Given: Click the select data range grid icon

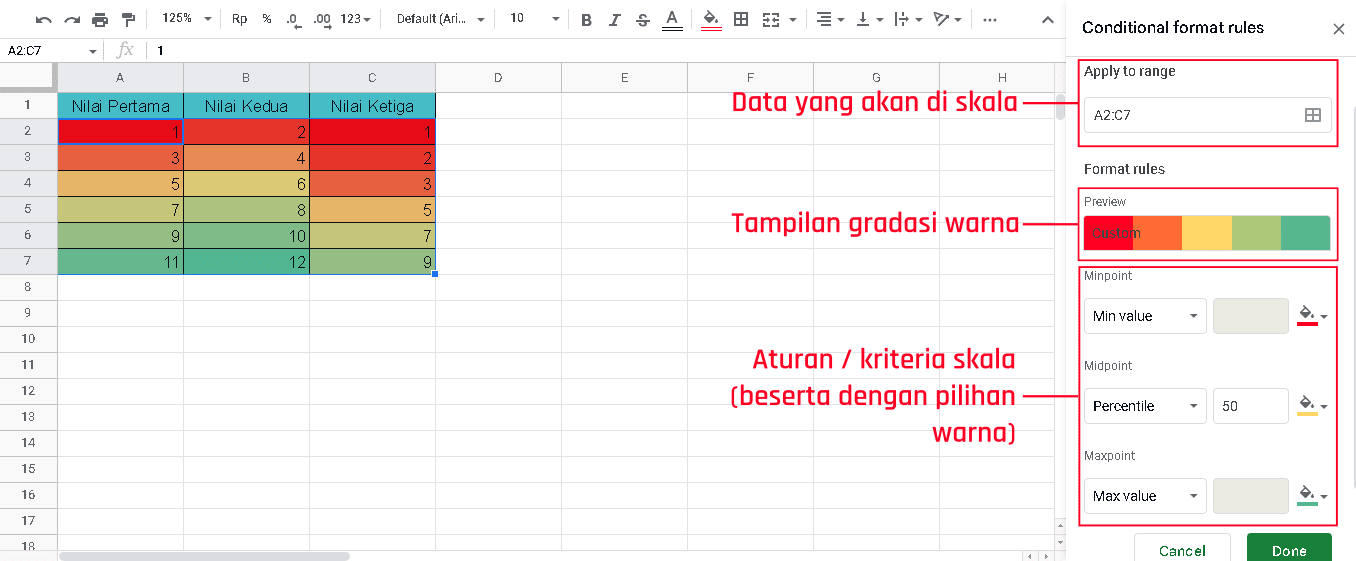Looking at the screenshot, I should (1313, 115).
